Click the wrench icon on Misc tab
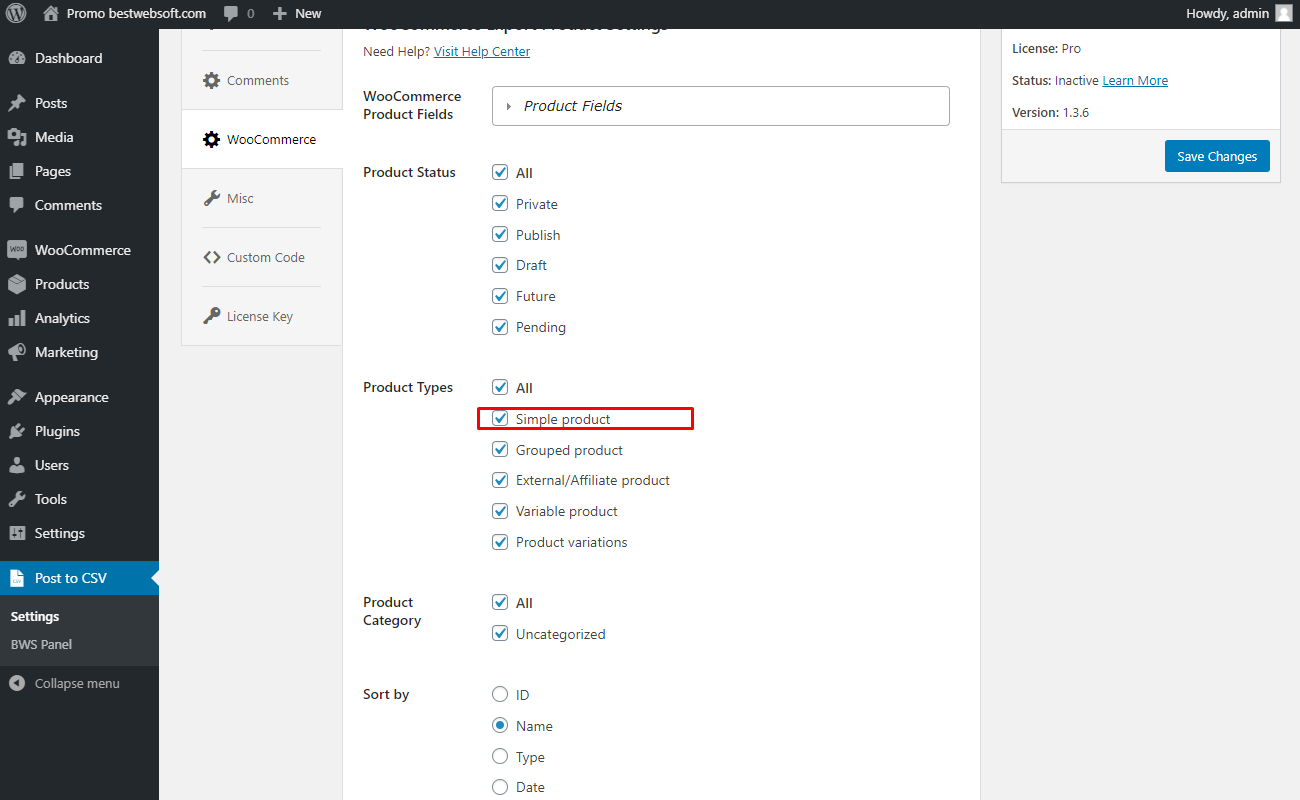Image resolution: width=1300 pixels, height=800 pixels. 211,199
